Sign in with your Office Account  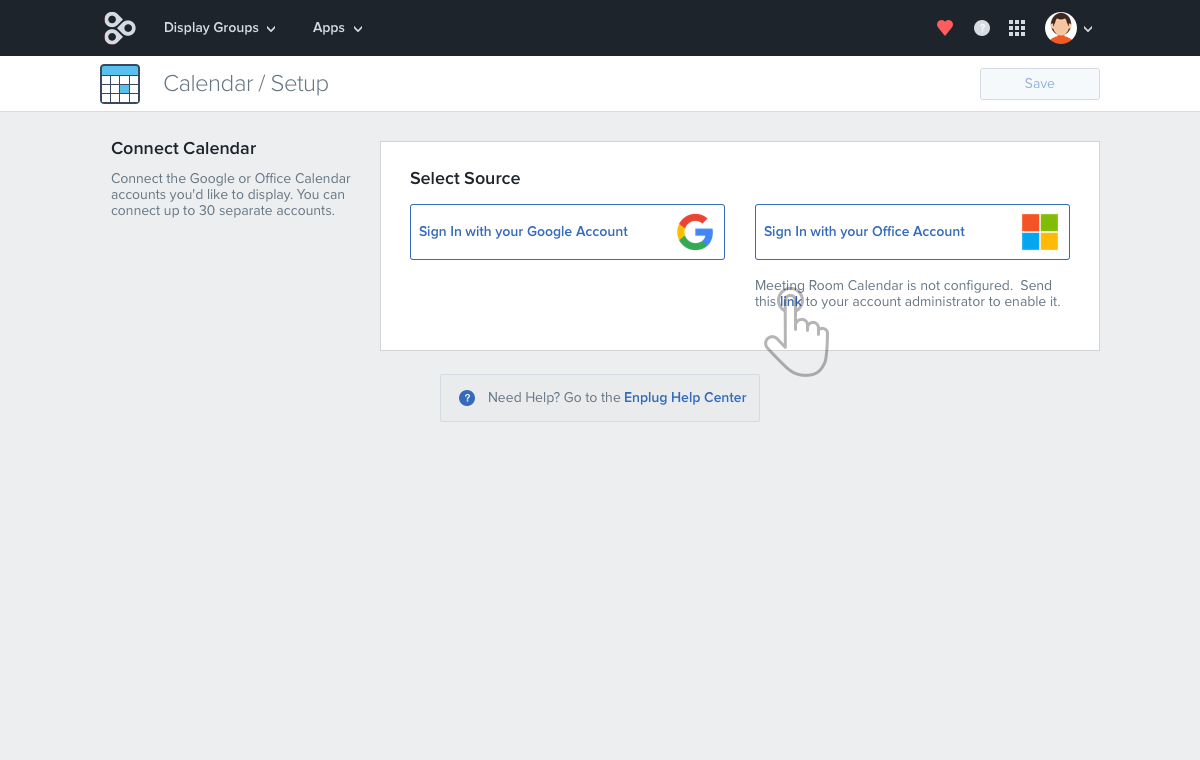click(912, 232)
